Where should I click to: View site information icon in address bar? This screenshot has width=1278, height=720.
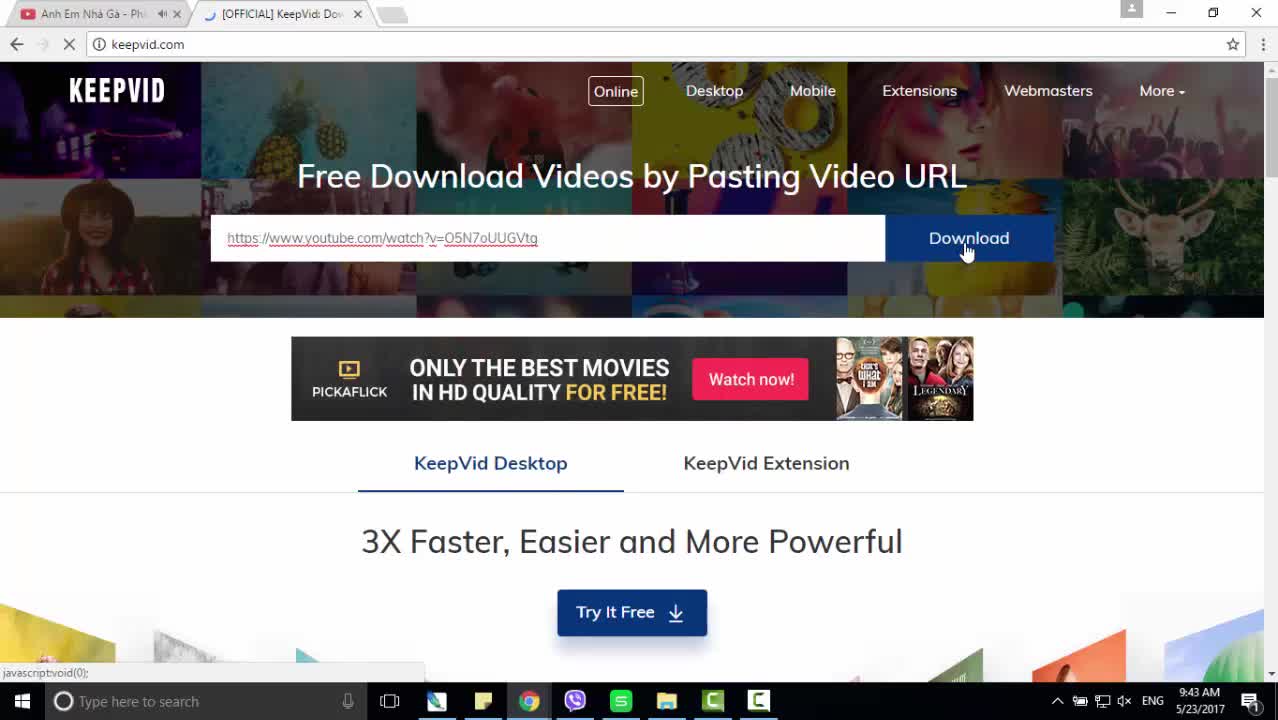(99, 44)
